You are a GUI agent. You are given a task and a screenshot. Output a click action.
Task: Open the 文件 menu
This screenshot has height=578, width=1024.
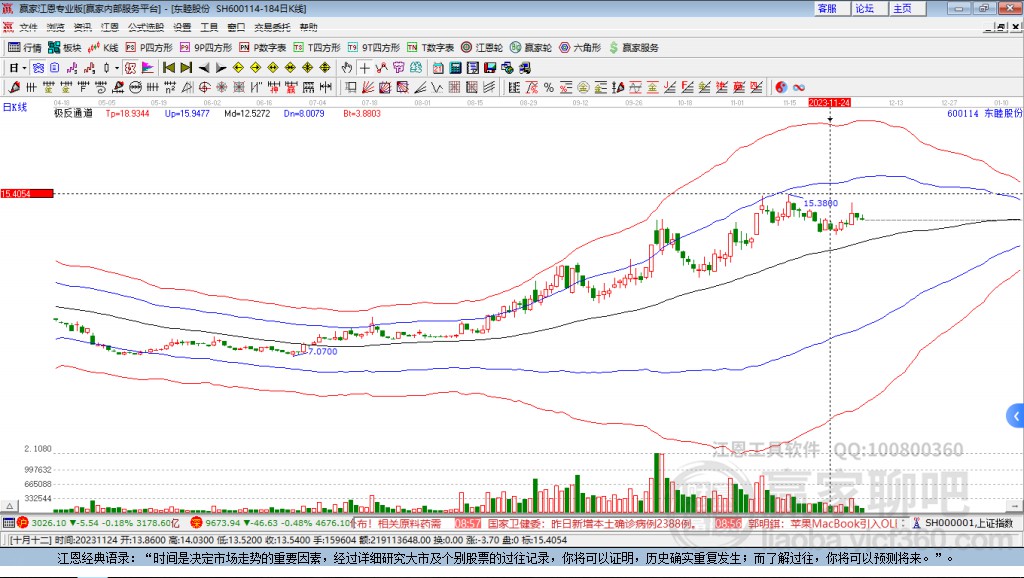[x=28, y=27]
